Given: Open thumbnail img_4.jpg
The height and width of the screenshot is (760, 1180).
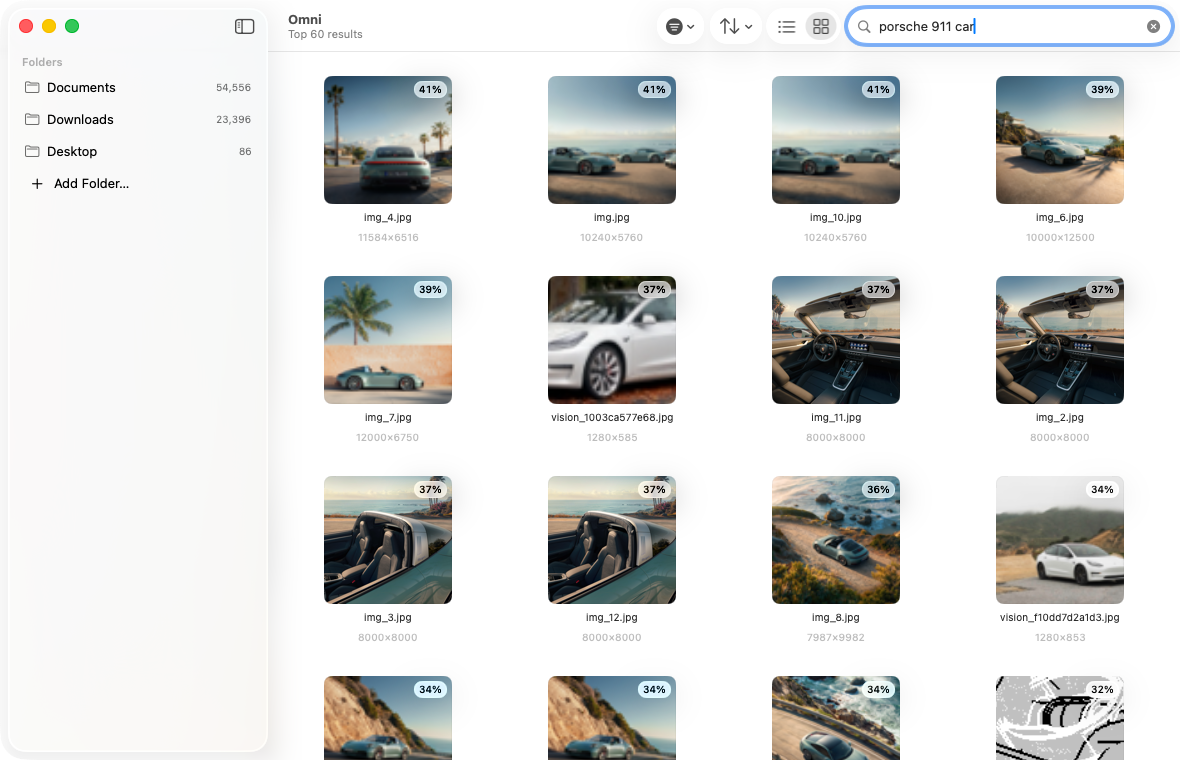Looking at the screenshot, I should coord(388,140).
